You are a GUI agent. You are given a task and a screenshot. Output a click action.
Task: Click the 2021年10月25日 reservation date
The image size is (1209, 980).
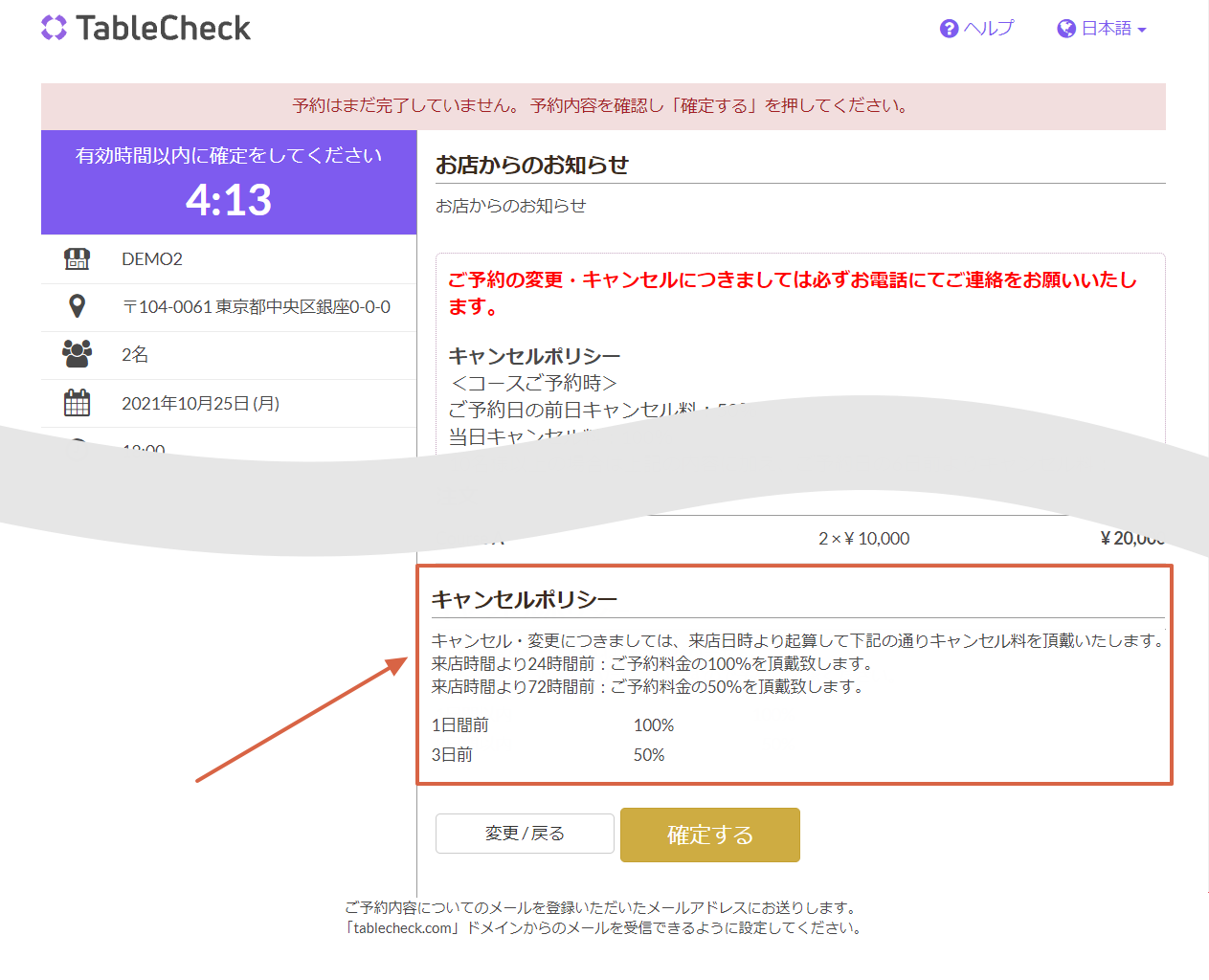200,404
